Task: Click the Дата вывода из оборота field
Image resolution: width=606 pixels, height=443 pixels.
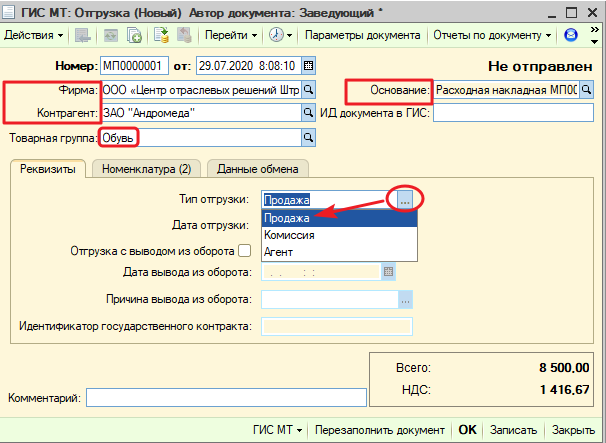Action: [322, 272]
